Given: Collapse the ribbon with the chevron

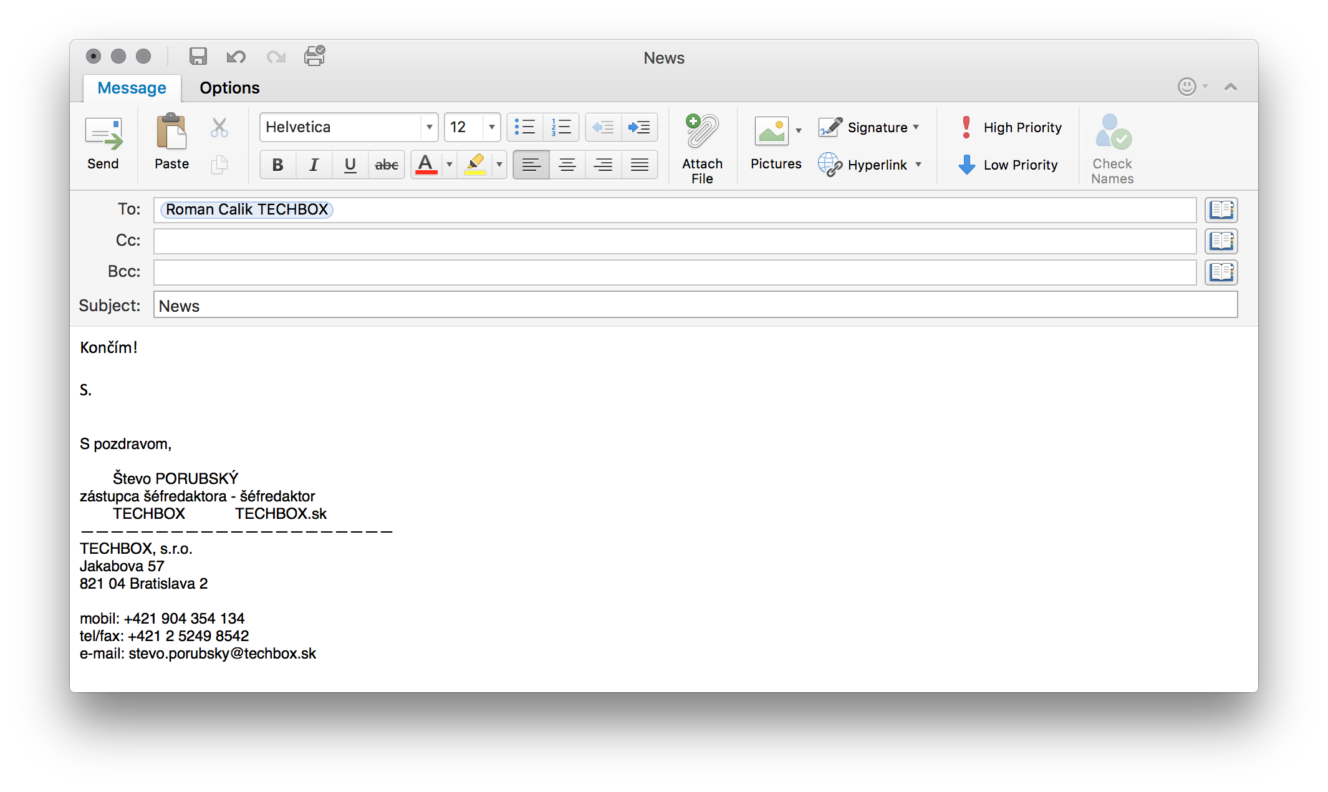Looking at the screenshot, I should [1231, 87].
